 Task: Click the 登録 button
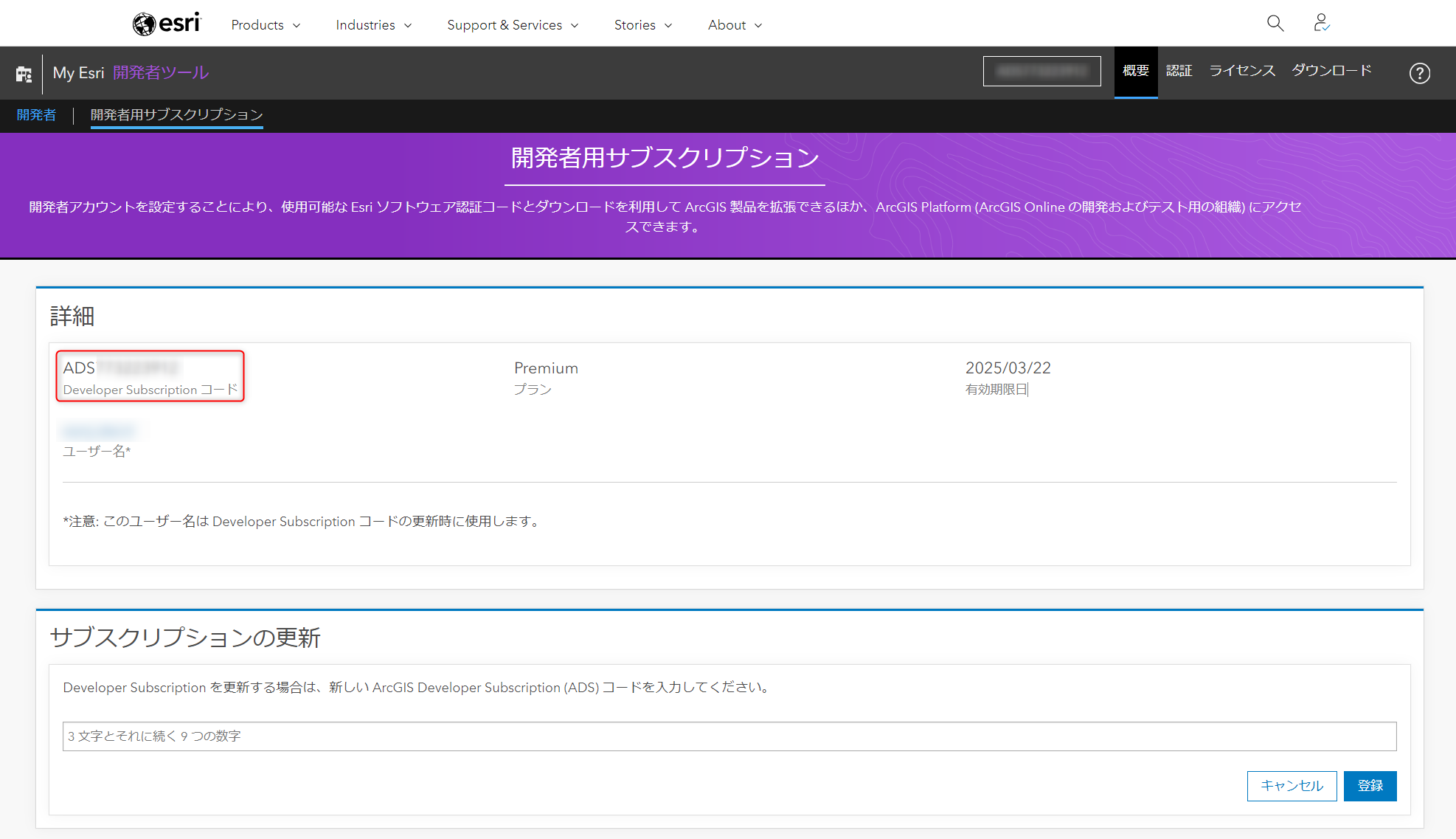tap(1370, 786)
